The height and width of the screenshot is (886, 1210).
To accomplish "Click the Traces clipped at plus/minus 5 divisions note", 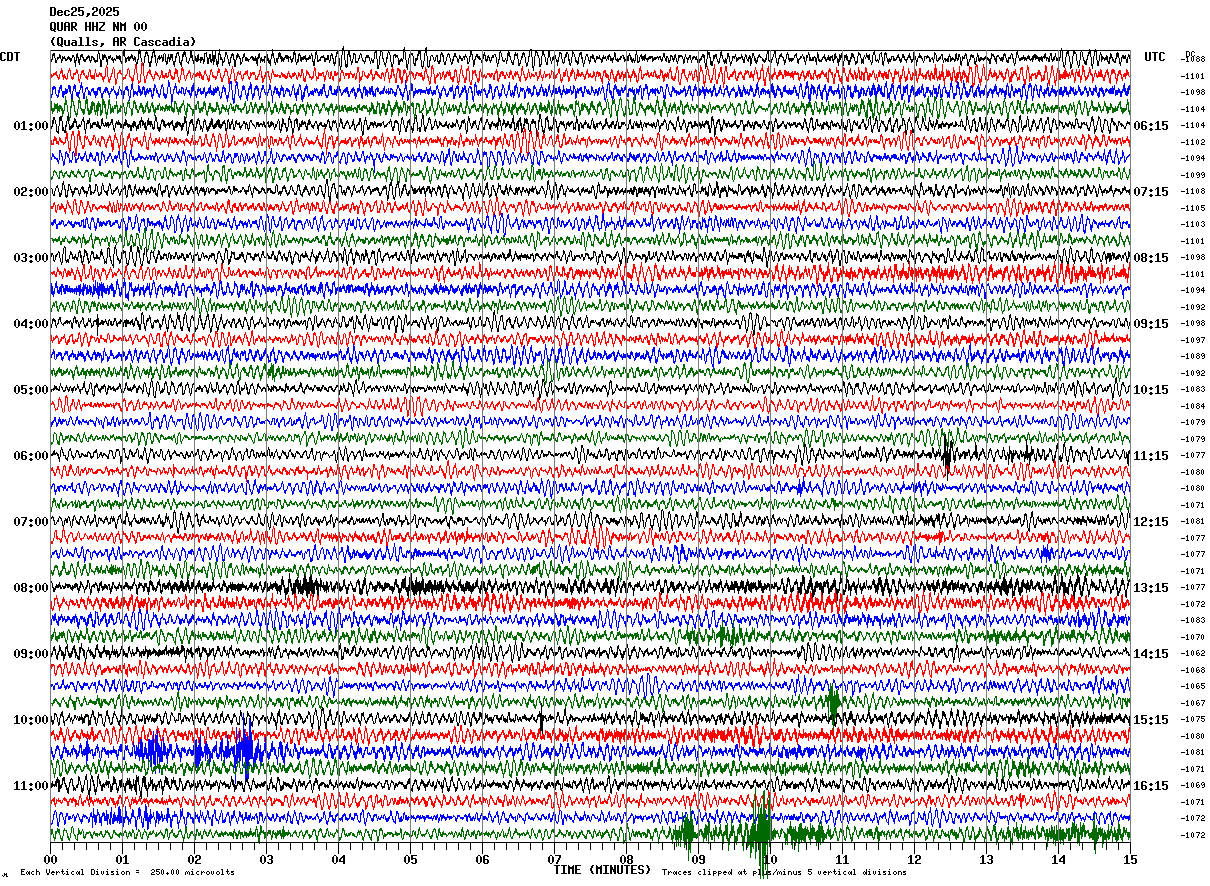I will (784, 872).
